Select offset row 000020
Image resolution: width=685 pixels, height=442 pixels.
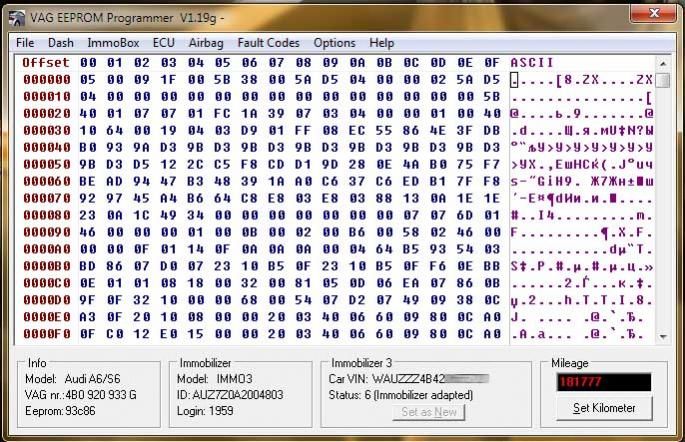[47, 114]
